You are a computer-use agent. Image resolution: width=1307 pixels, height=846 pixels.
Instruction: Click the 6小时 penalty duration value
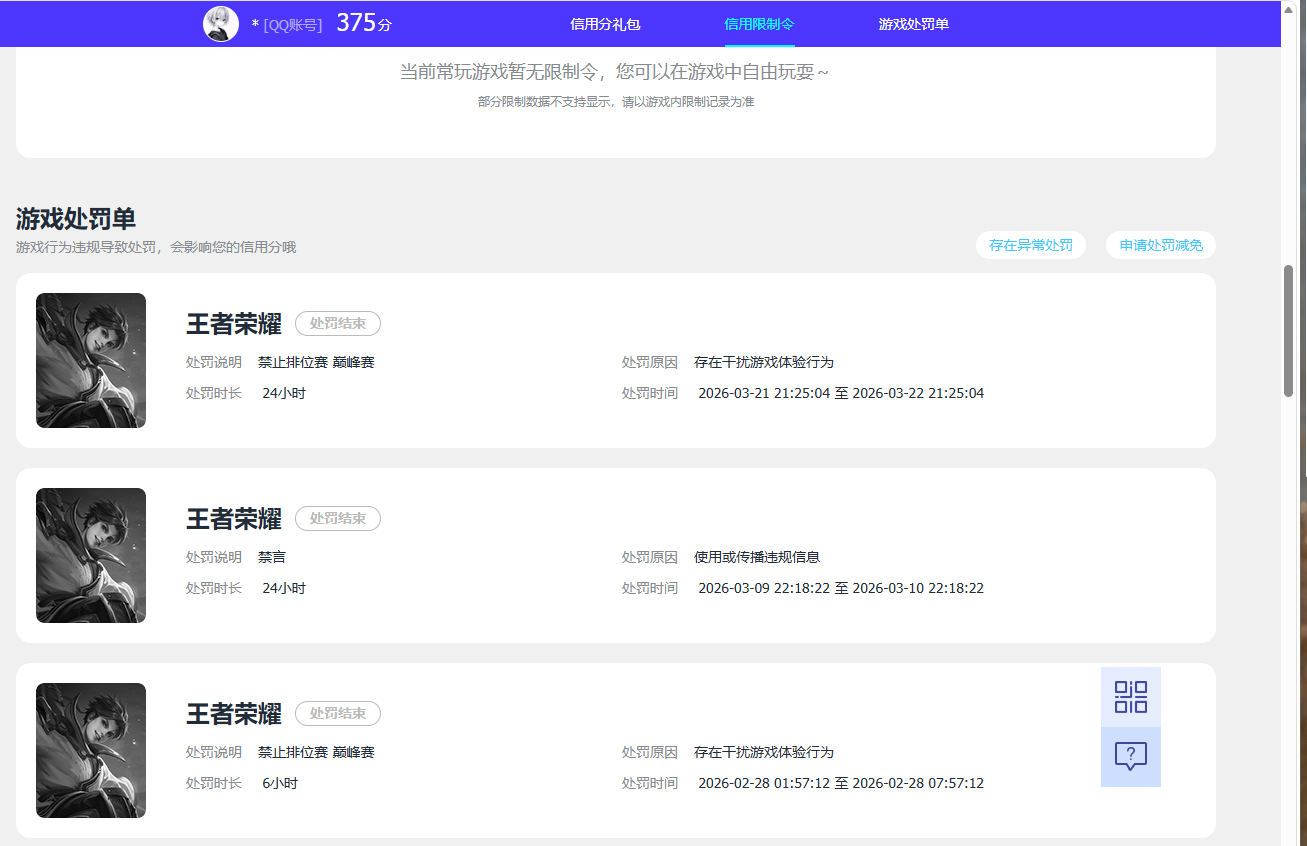[x=280, y=783]
